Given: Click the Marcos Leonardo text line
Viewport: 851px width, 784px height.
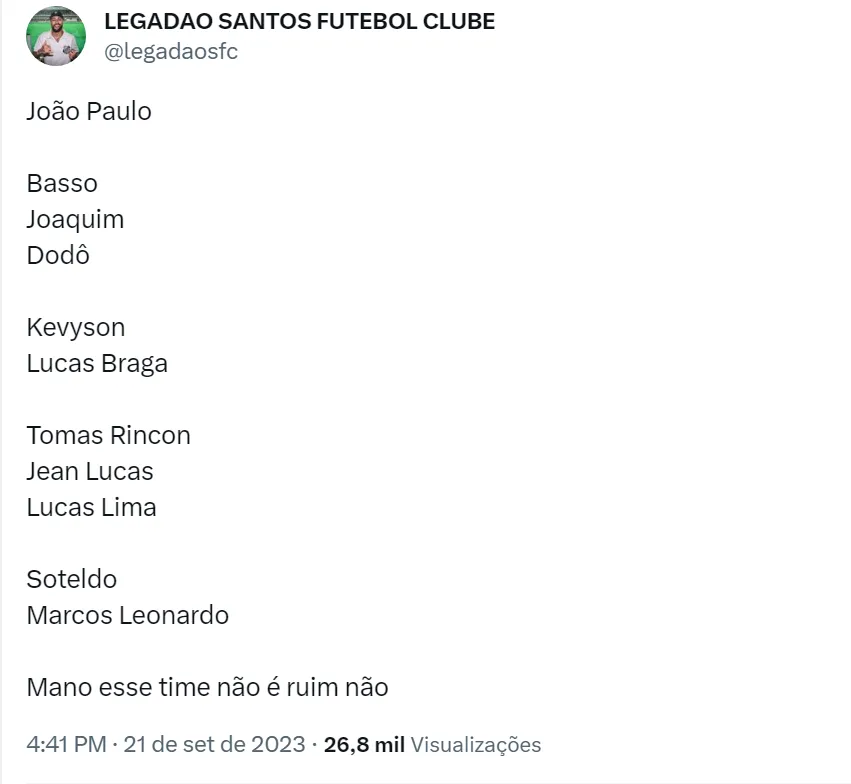Looking at the screenshot, I should [127, 615].
